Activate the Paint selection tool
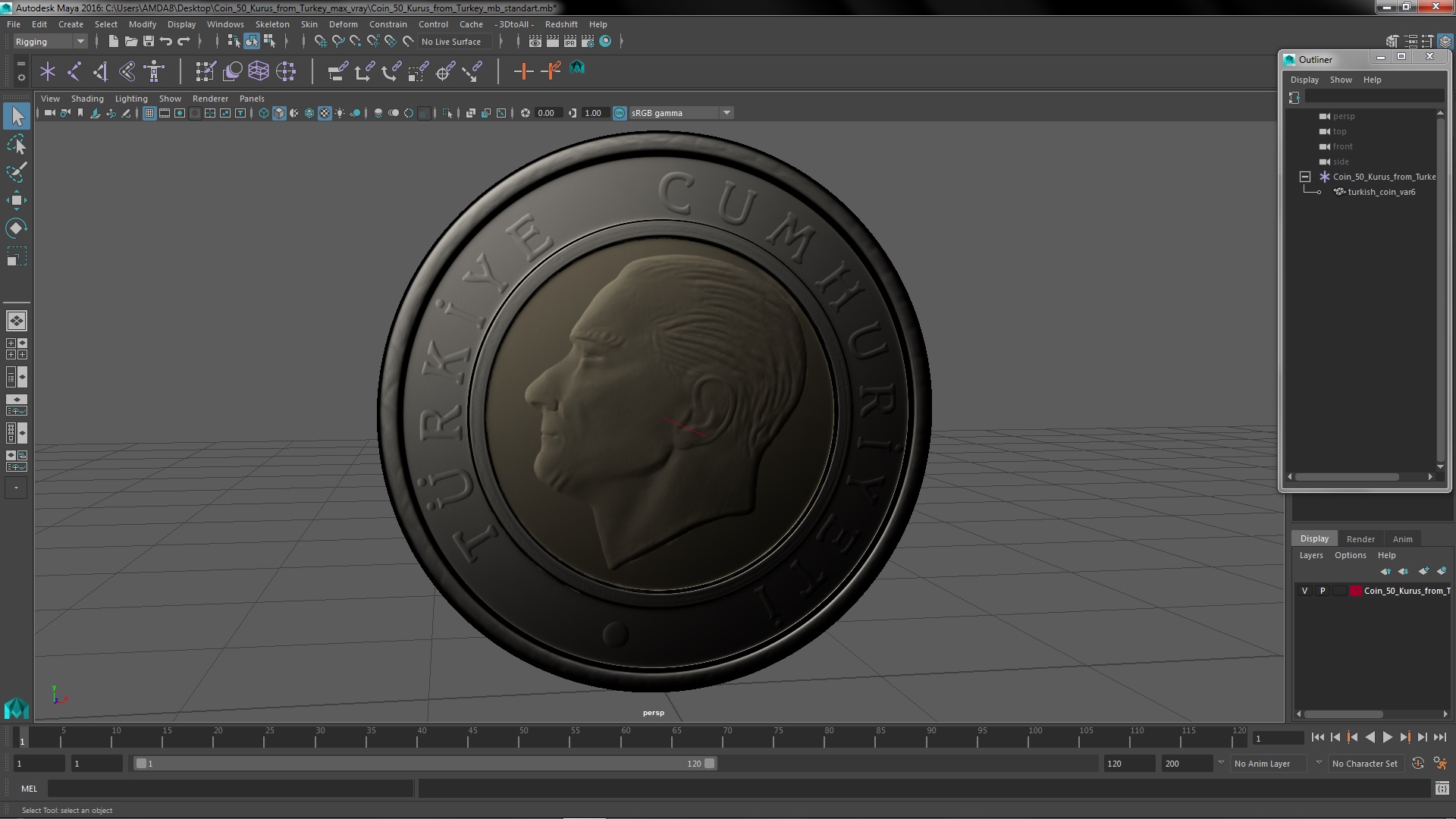The width and height of the screenshot is (1456, 819). coord(17,172)
